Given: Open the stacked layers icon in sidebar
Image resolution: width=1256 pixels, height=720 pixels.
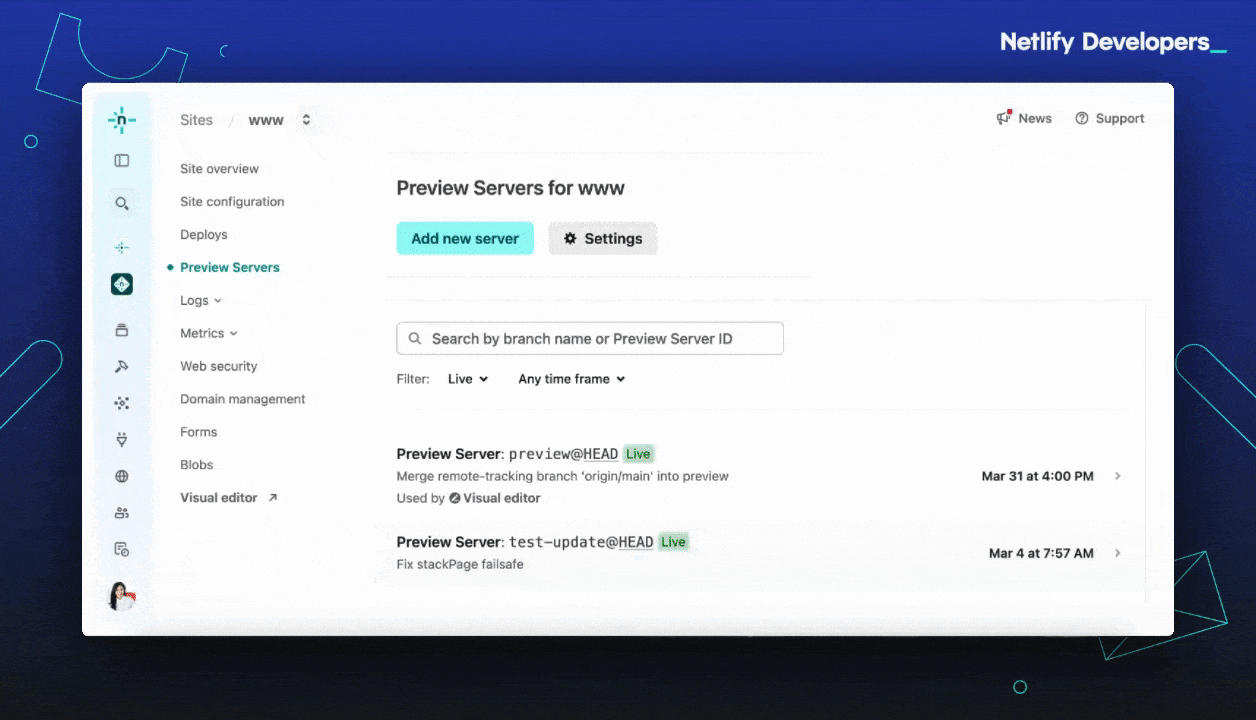Looking at the screenshot, I should coord(121,330).
